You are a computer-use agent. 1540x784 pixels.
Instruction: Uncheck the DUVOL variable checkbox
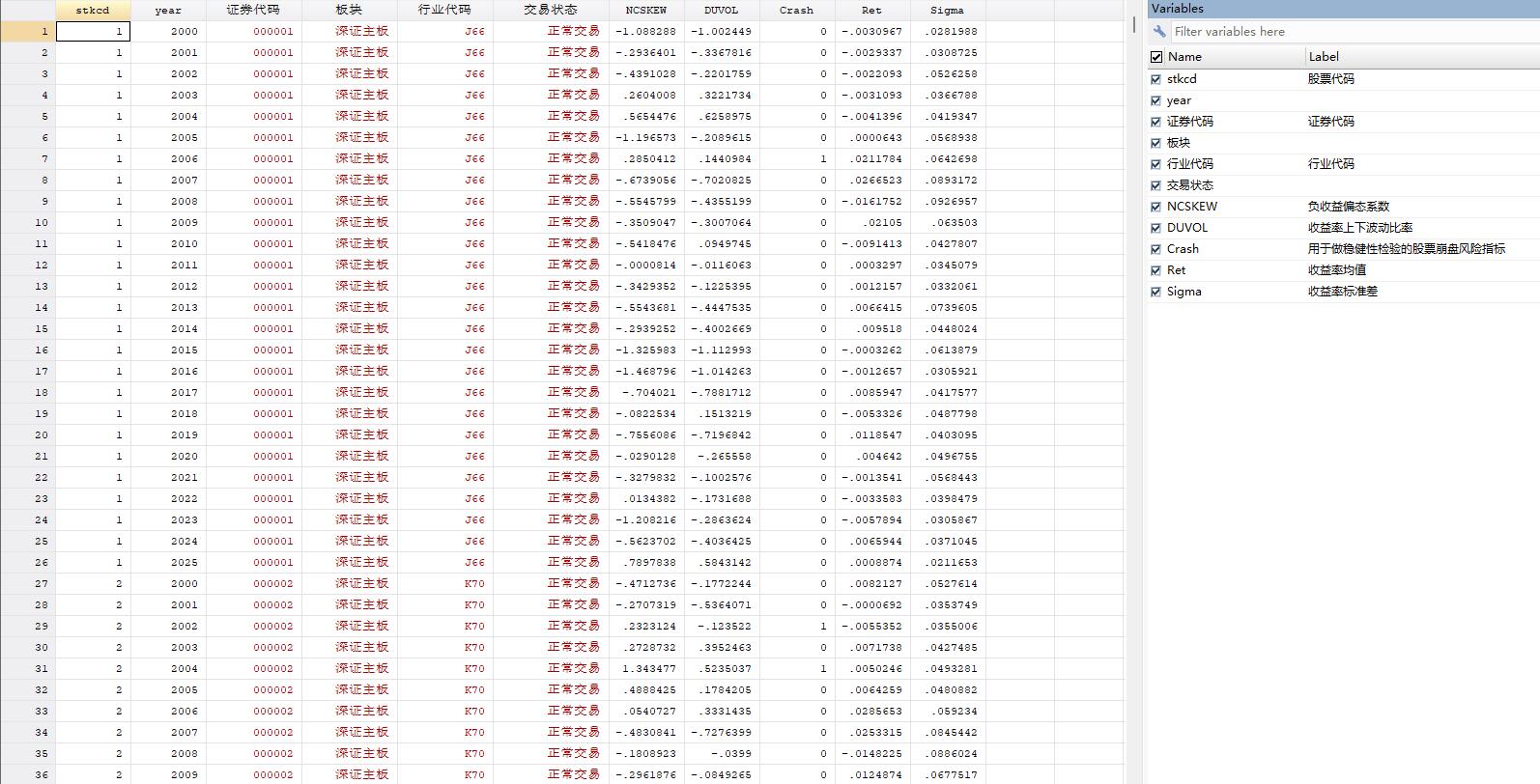(x=1156, y=228)
